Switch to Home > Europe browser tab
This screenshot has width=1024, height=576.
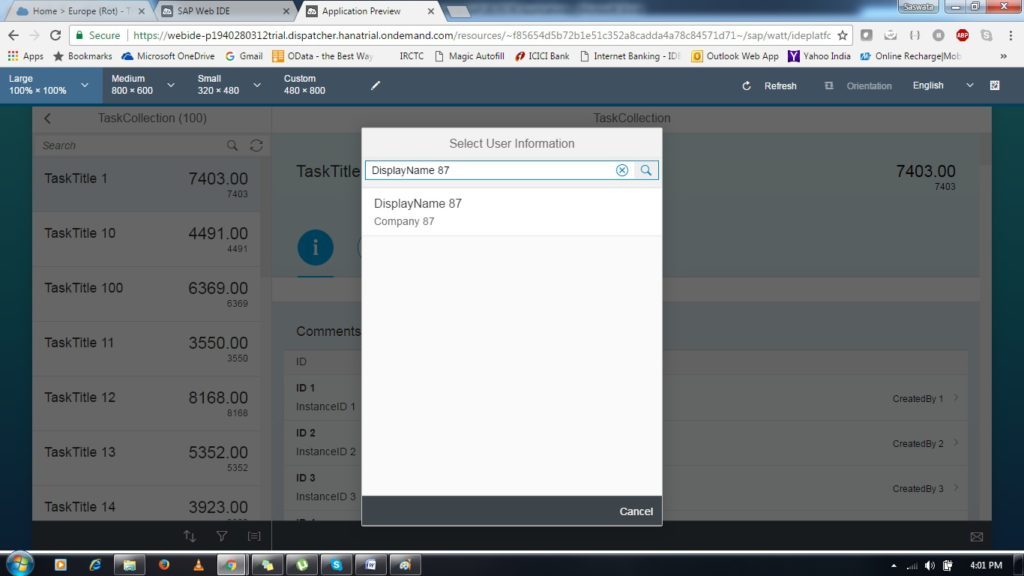tap(80, 11)
